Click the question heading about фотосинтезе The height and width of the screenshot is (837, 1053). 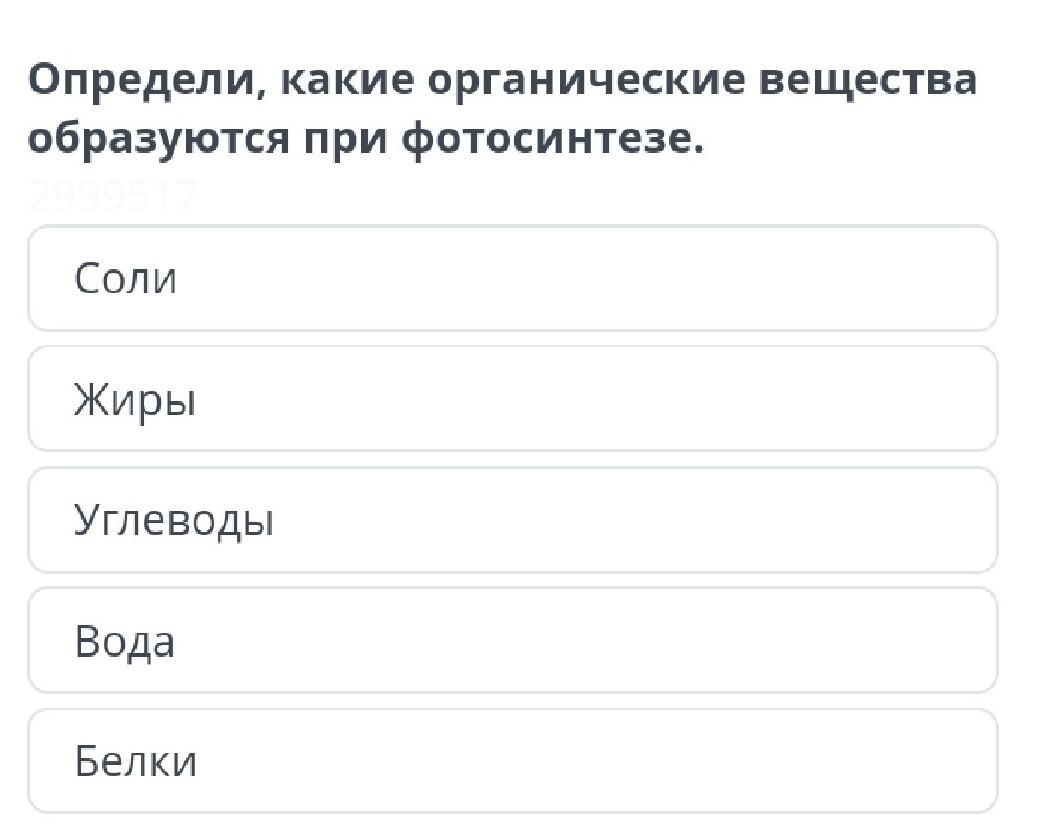[500, 110]
